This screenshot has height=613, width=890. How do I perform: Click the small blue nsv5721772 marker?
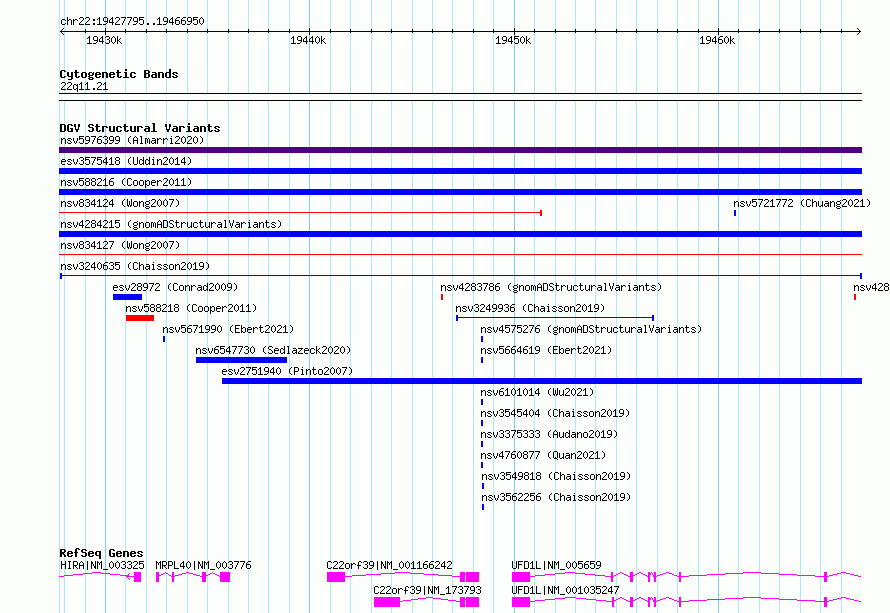735,213
